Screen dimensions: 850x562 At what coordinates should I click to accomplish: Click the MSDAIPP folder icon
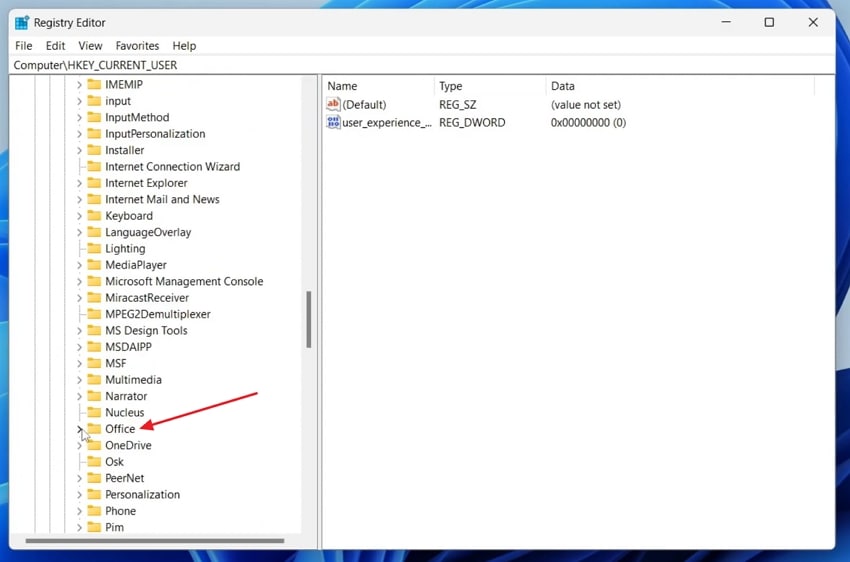94,347
